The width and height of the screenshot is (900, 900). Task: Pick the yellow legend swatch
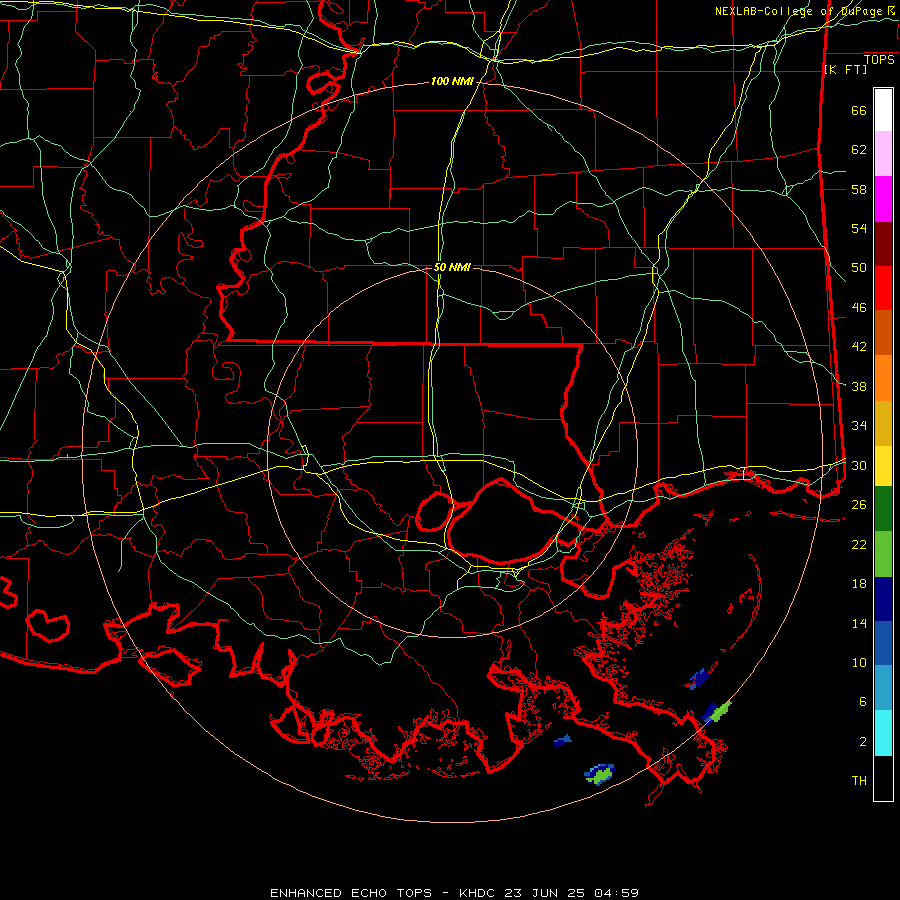point(883,466)
